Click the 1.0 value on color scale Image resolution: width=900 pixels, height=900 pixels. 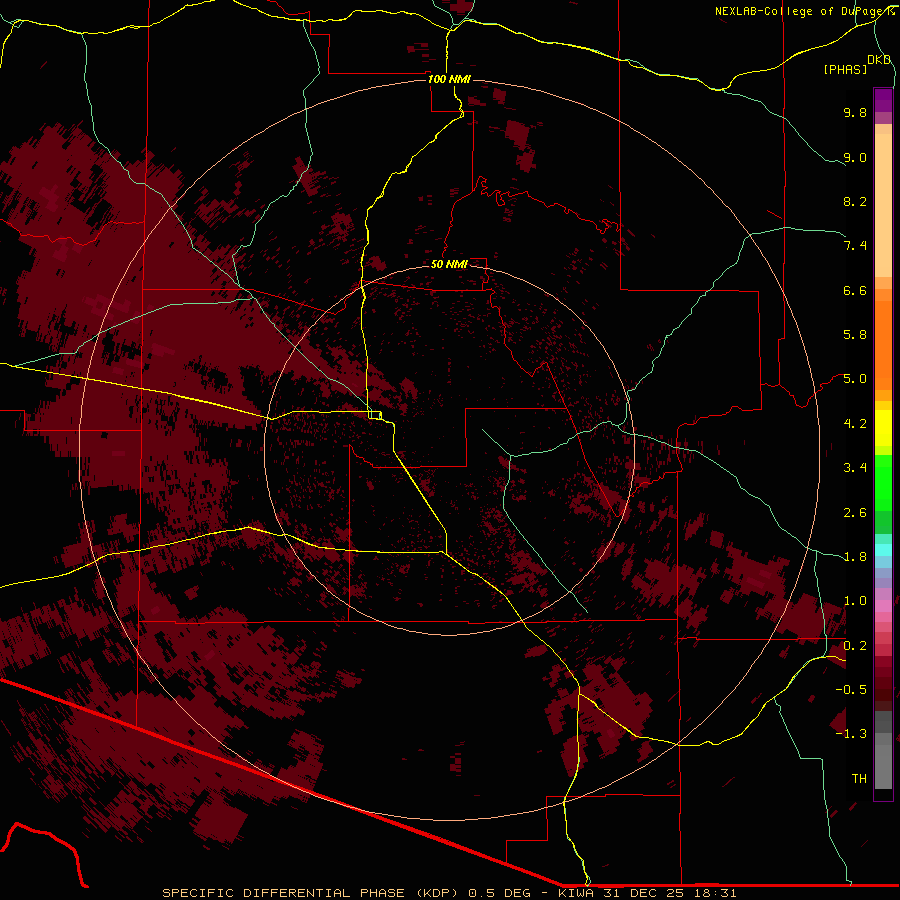point(855,601)
